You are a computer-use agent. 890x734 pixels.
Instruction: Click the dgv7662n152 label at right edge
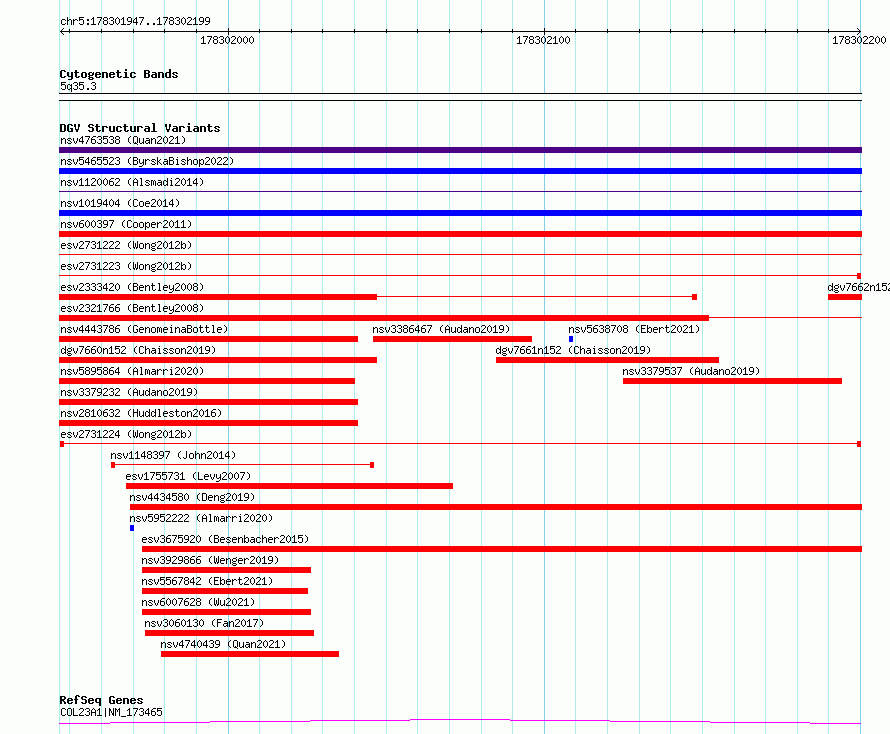tap(858, 287)
